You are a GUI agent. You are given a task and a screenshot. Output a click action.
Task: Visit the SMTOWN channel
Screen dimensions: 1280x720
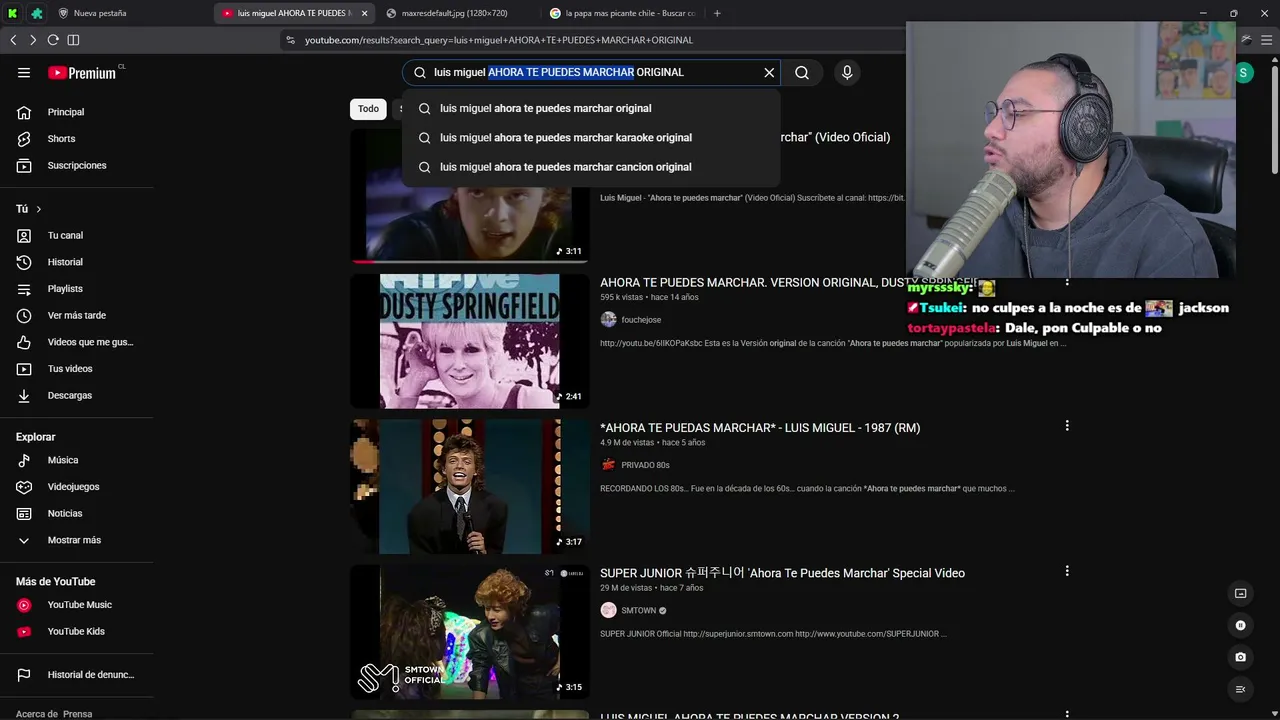(639, 611)
